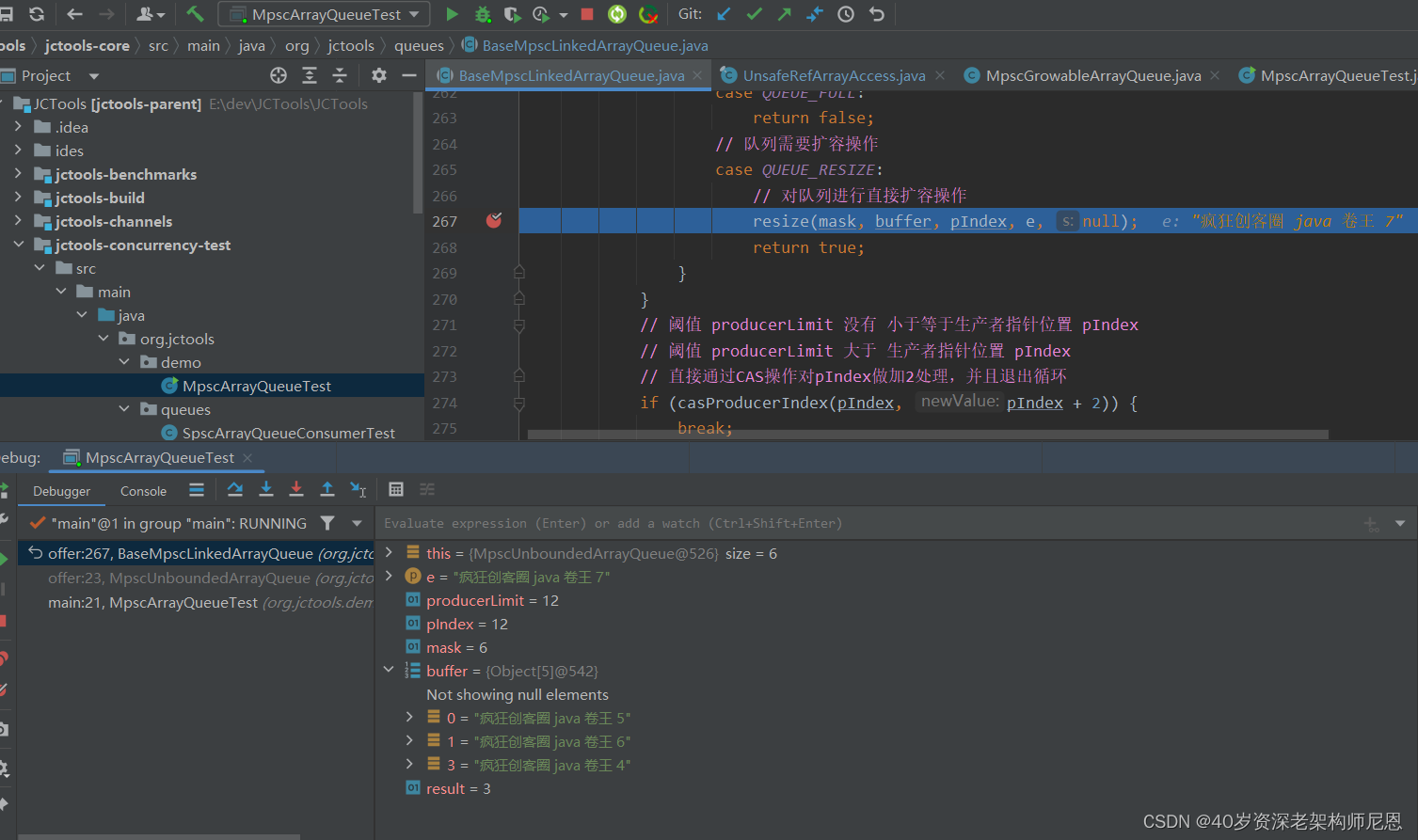
Task: Open Project panel settings gear
Action: [x=378, y=75]
